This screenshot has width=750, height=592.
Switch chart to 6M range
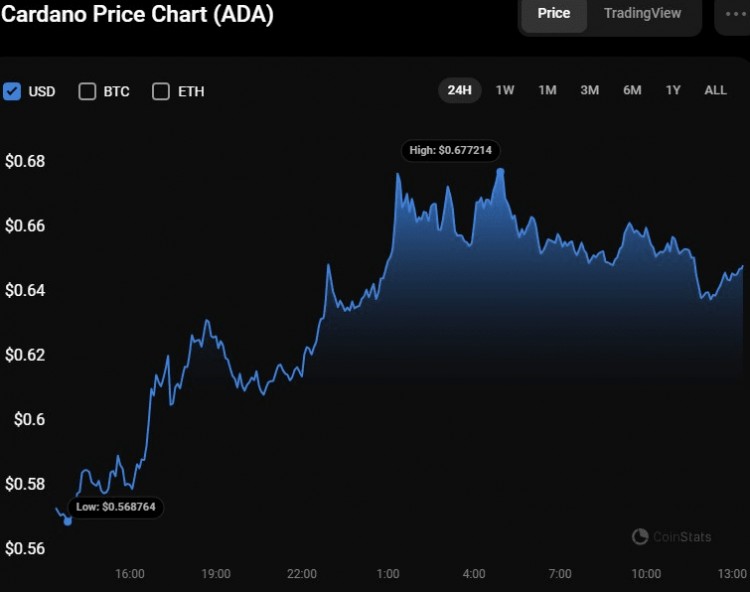point(632,90)
